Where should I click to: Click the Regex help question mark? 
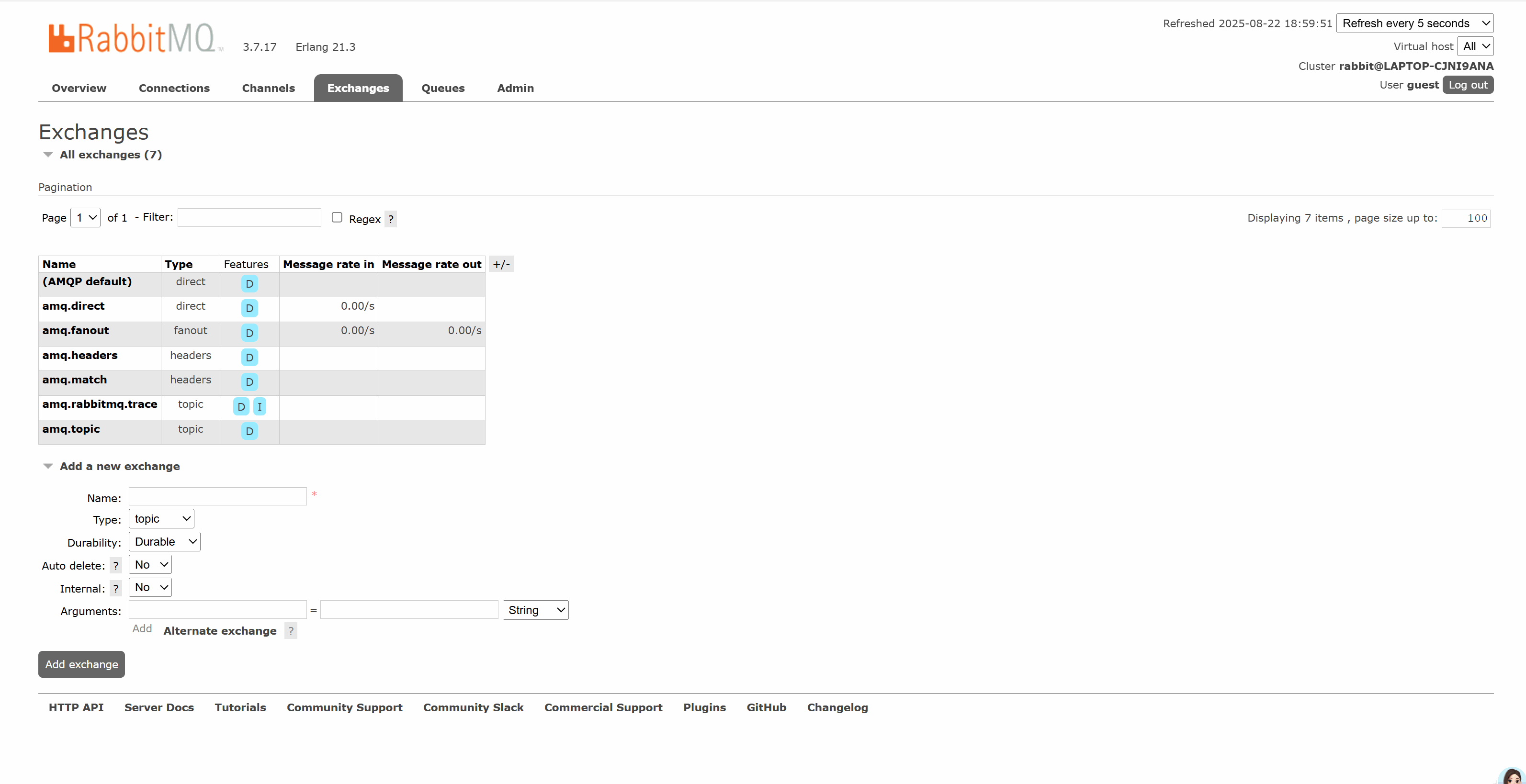[390, 219]
